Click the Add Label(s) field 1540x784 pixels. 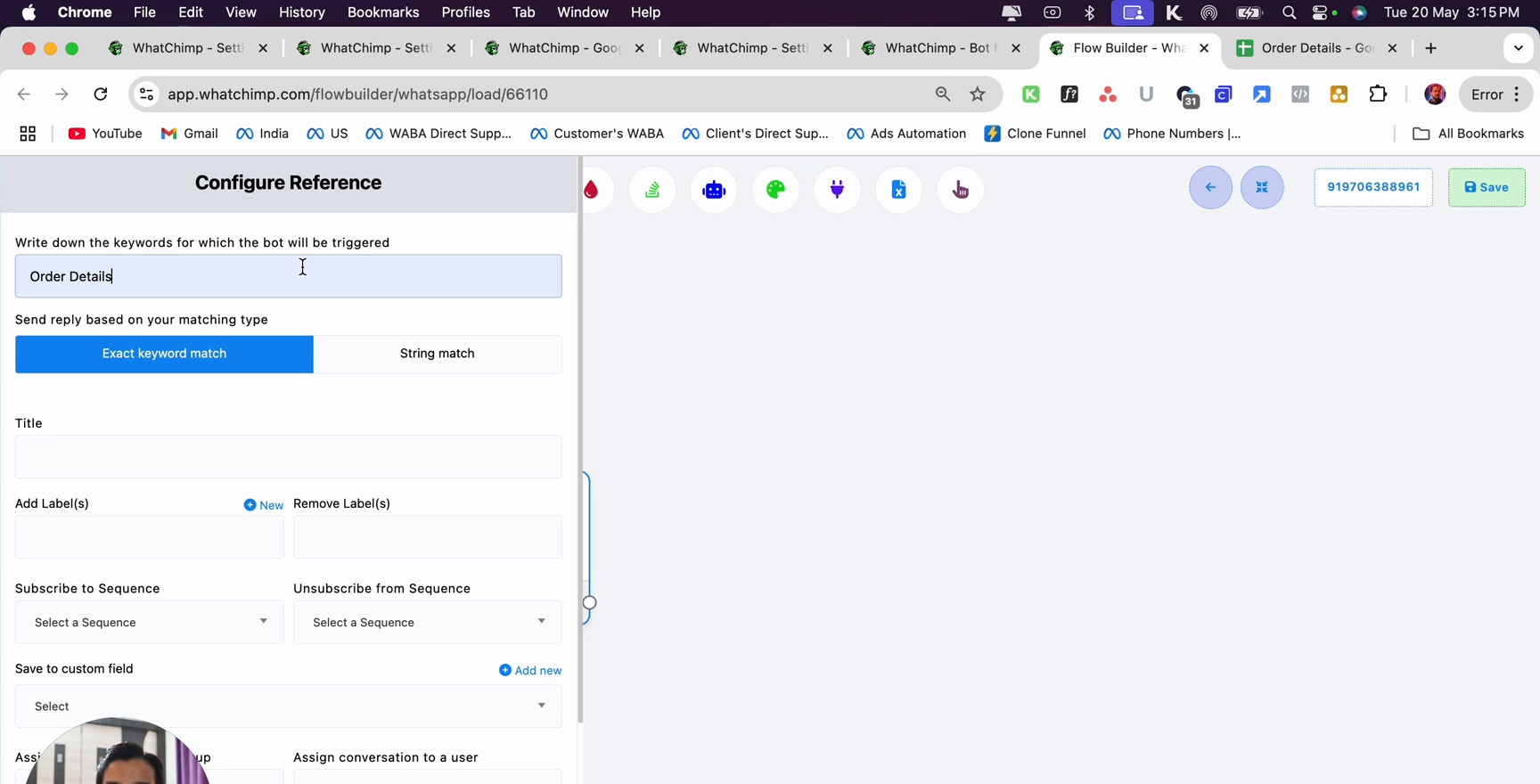[150, 537]
